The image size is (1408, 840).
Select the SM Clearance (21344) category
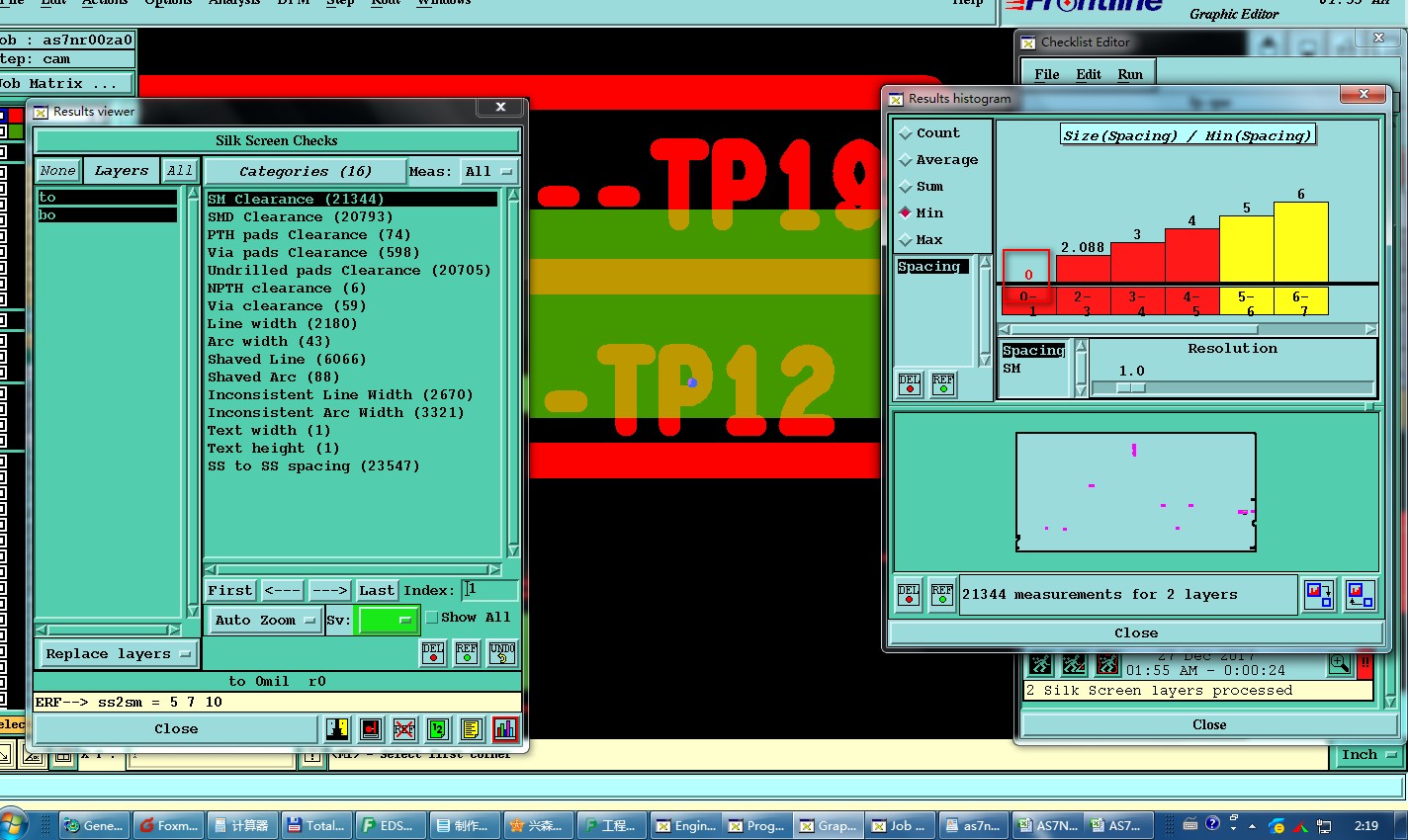(351, 199)
